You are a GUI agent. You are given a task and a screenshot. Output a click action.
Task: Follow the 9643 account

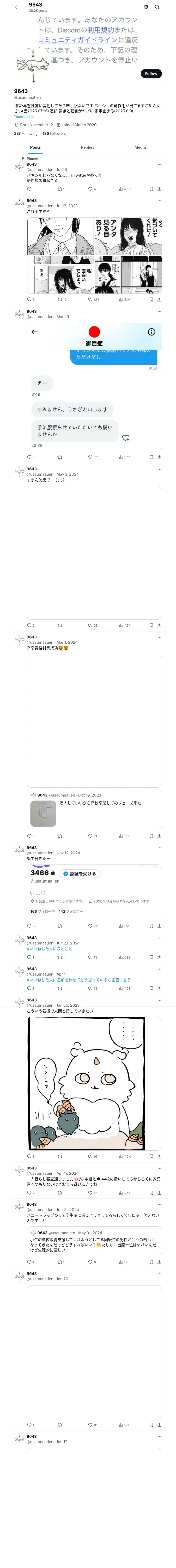151,74
